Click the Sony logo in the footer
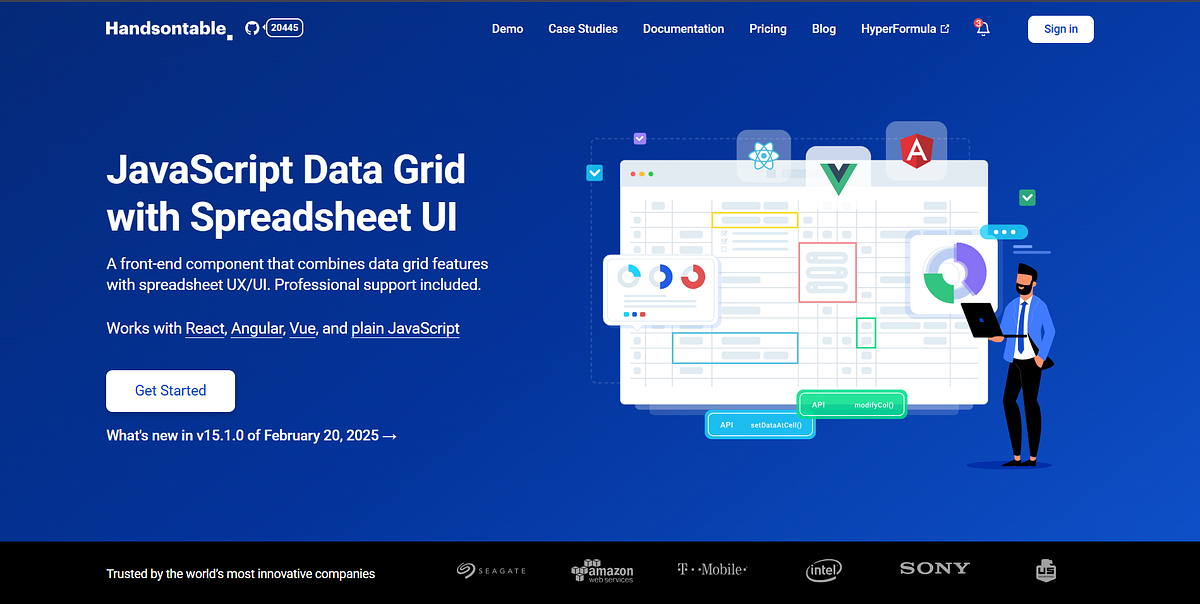The width and height of the screenshot is (1200, 604). [x=933, y=568]
